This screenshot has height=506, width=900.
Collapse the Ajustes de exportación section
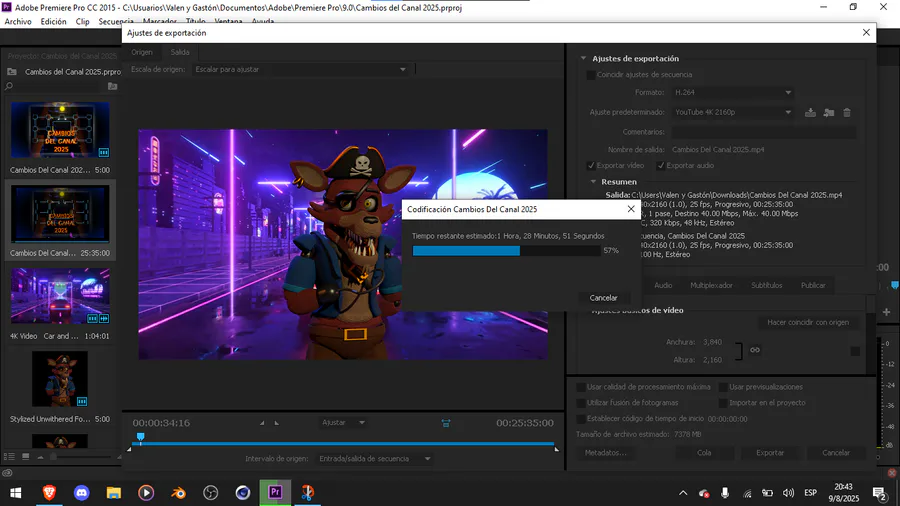tap(583, 59)
